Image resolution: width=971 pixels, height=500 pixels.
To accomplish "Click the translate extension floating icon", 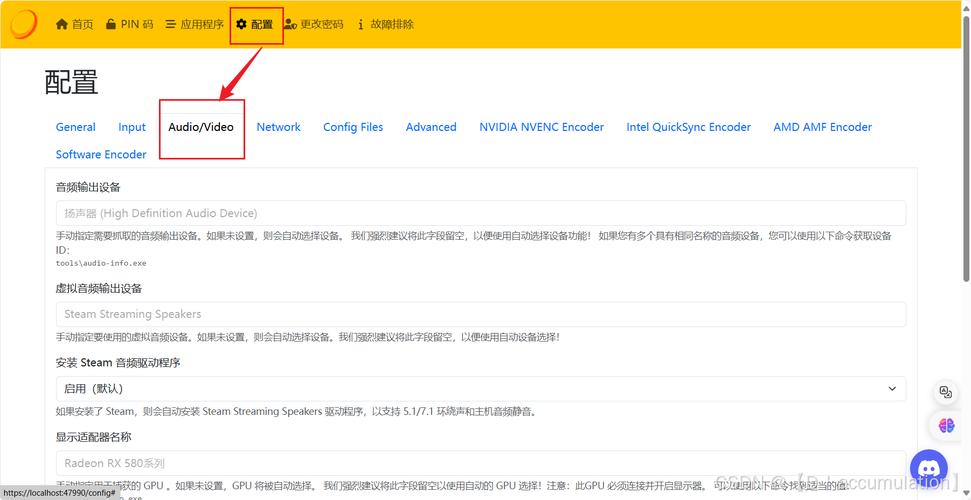I will pos(946,392).
